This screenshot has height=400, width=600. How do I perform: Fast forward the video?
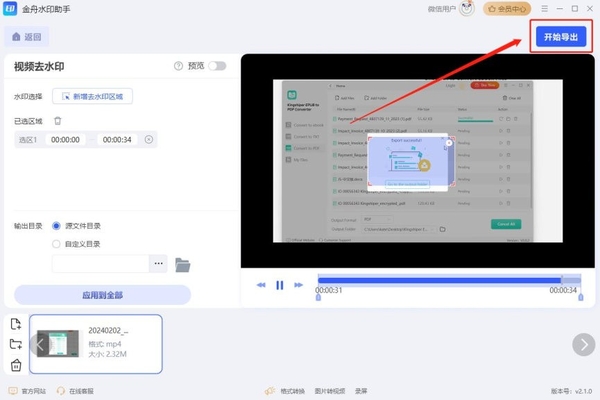point(298,285)
